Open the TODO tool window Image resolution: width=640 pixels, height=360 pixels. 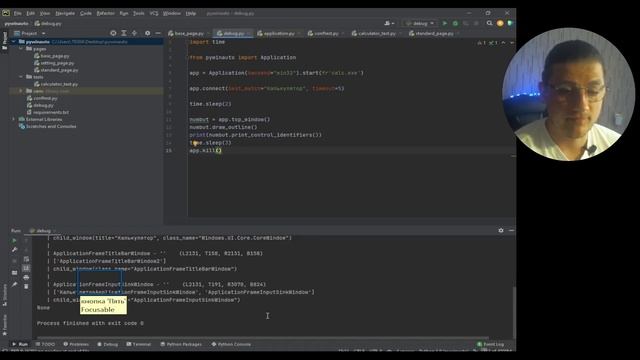click(x=45, y=344)
